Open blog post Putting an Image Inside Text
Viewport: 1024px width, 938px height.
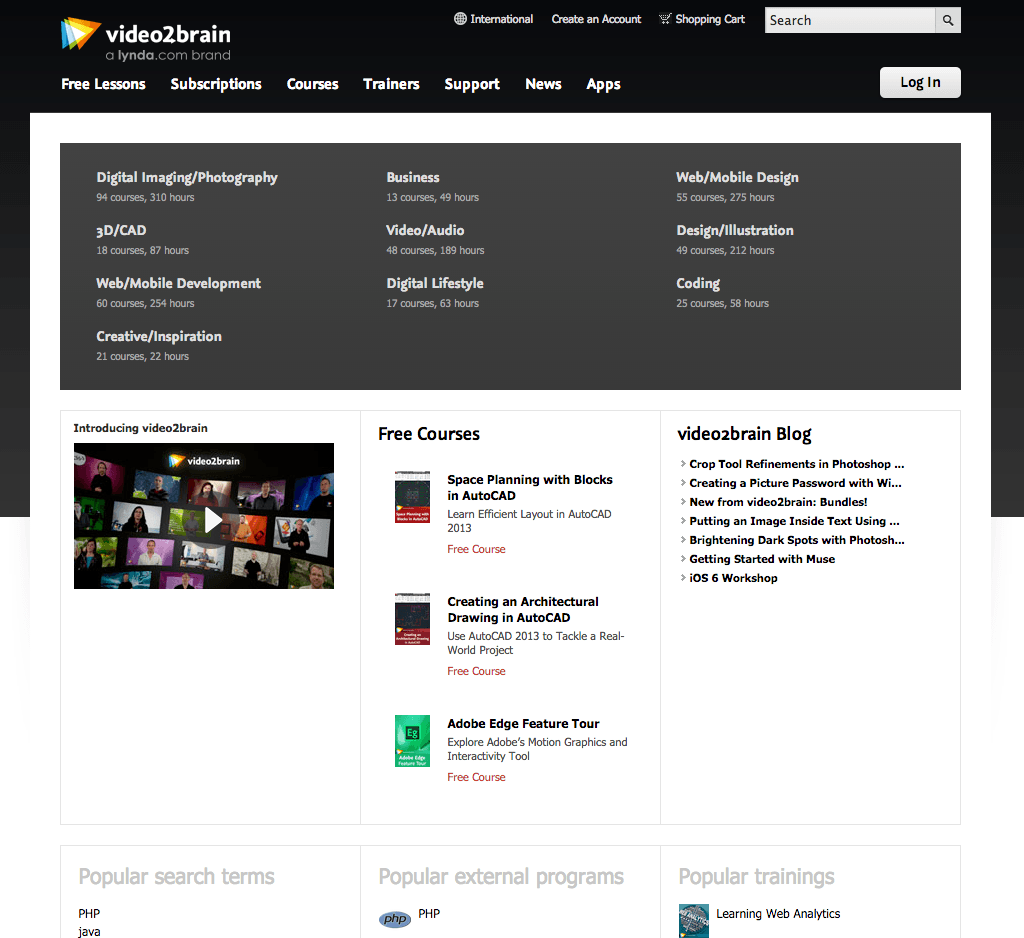click(794, 521)
